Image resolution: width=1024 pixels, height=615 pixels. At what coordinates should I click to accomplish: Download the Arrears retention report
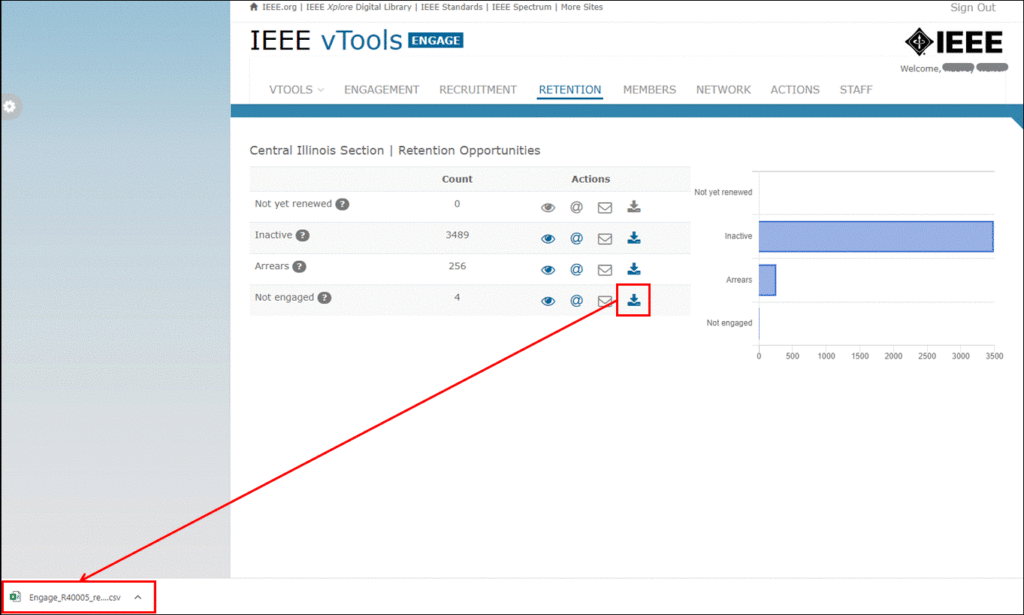[633, 269]
